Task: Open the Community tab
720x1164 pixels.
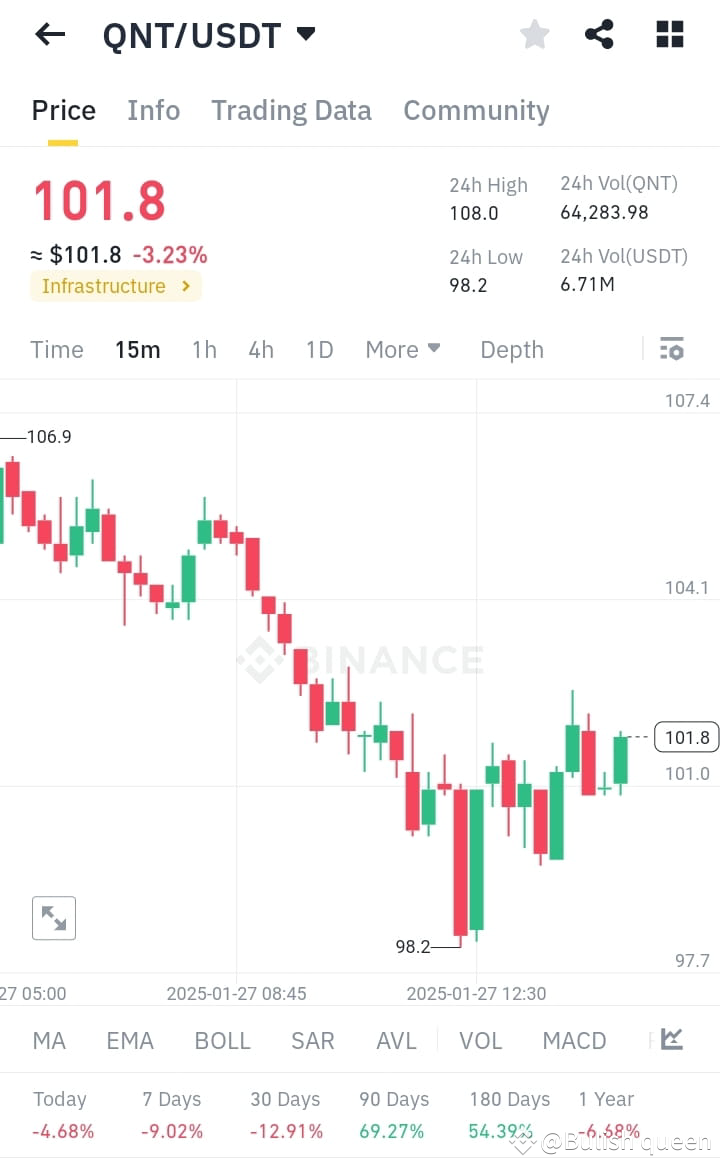Action: pos(476,110)
